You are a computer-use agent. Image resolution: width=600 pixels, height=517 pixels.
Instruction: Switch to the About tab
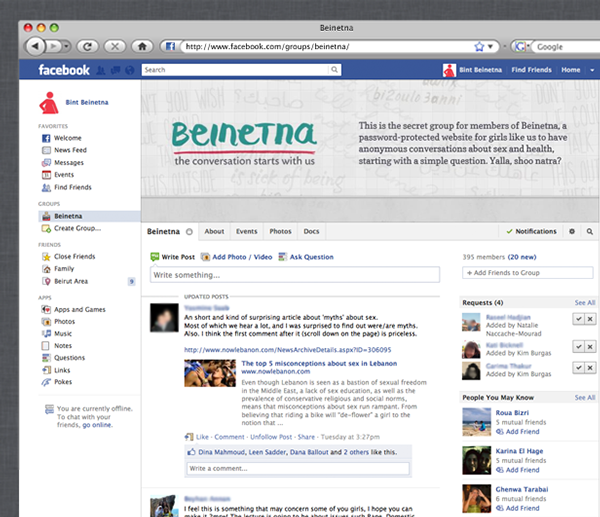coord(214,231)
